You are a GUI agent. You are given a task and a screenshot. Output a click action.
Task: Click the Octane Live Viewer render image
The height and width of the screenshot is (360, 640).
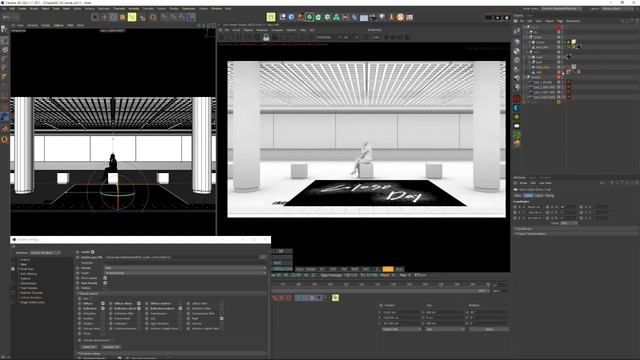click(x=367, y=139)
